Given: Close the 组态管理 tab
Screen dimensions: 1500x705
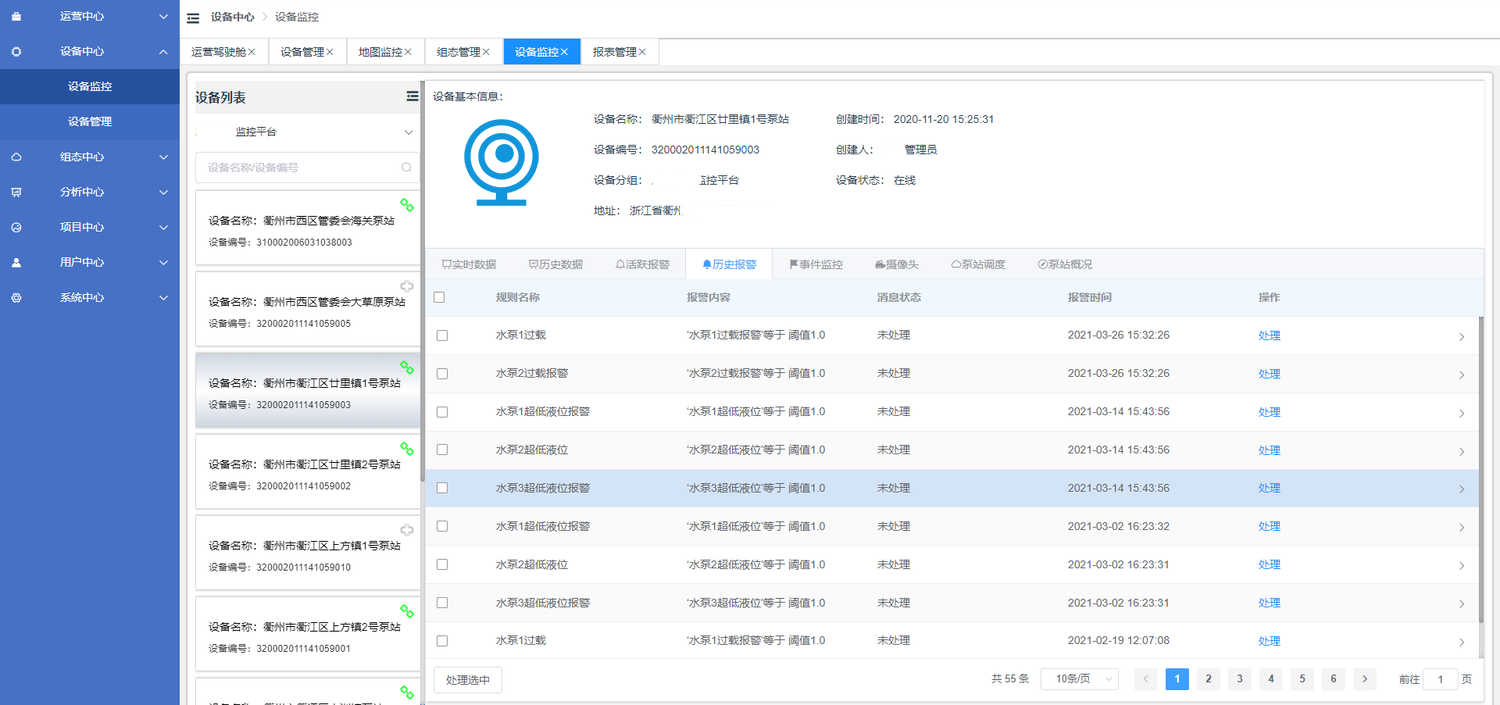Looking at the screenshot, I should point(486,52).
